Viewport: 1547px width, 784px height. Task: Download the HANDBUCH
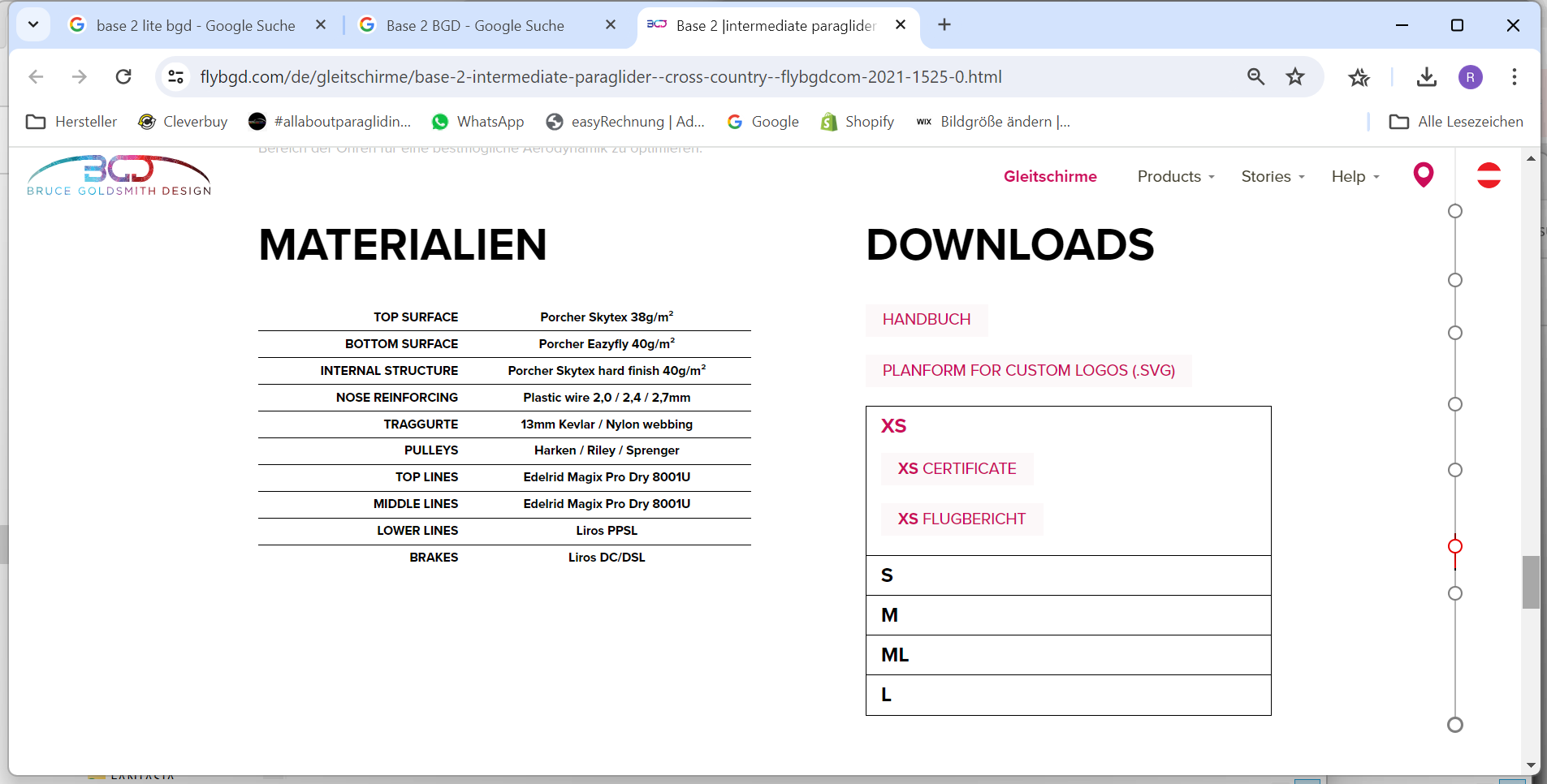pos(927,320)
